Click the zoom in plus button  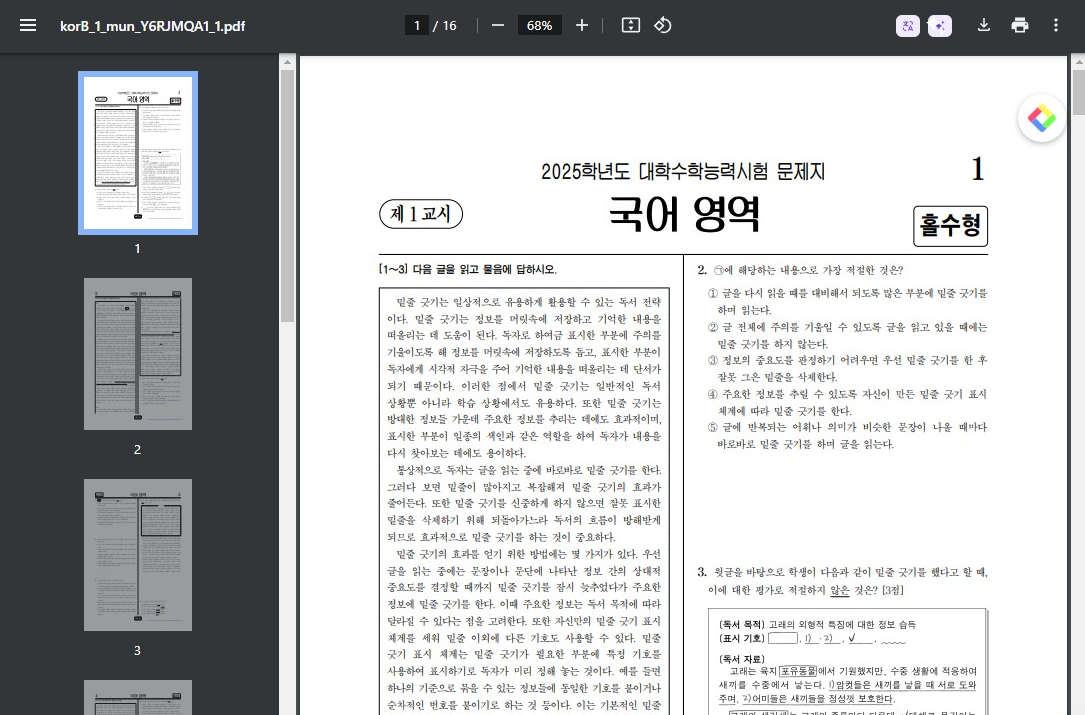[582, 26]
